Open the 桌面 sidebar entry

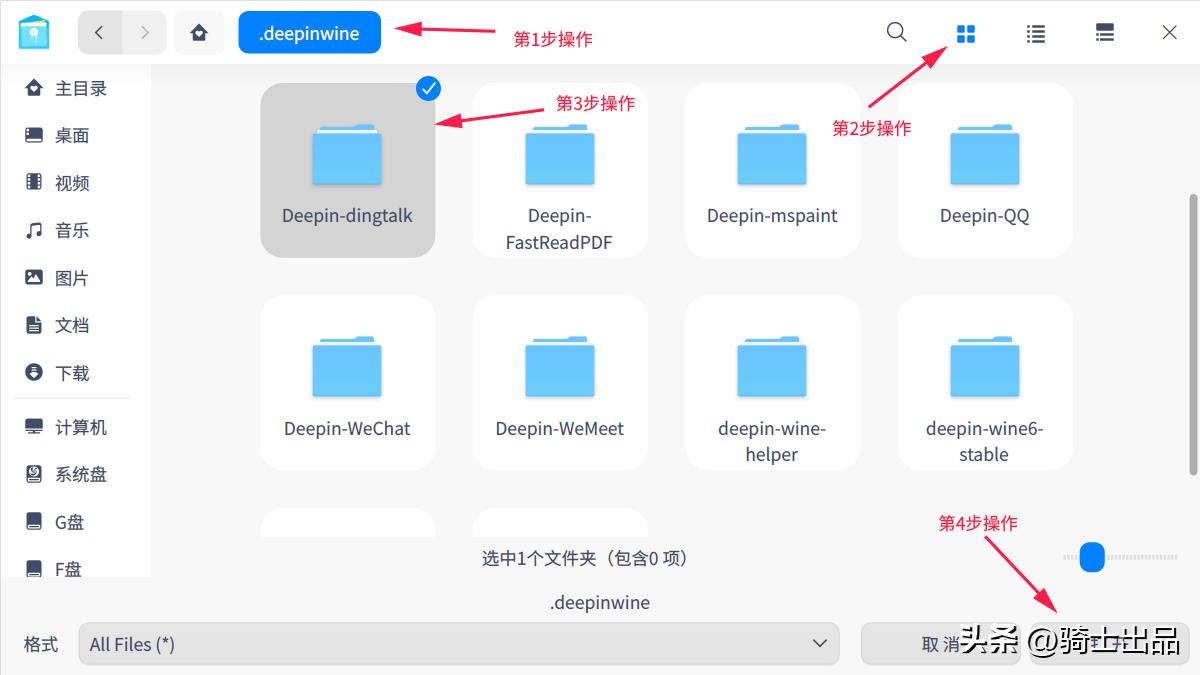(x=73, y=135)
